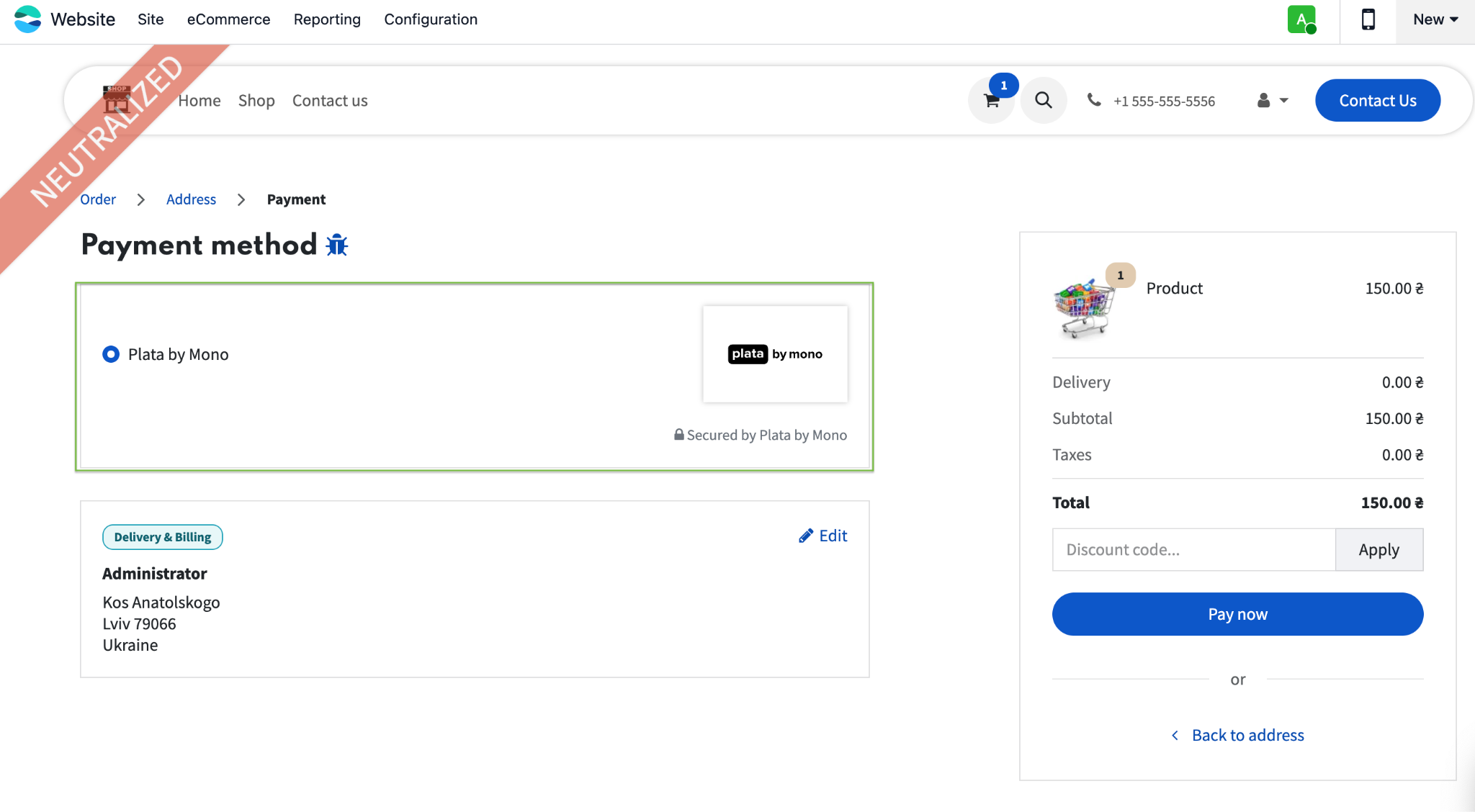This screenshot has width=1475, height=812.
Task: Click the shop logo in header
Action: click(x=117, y=99)
